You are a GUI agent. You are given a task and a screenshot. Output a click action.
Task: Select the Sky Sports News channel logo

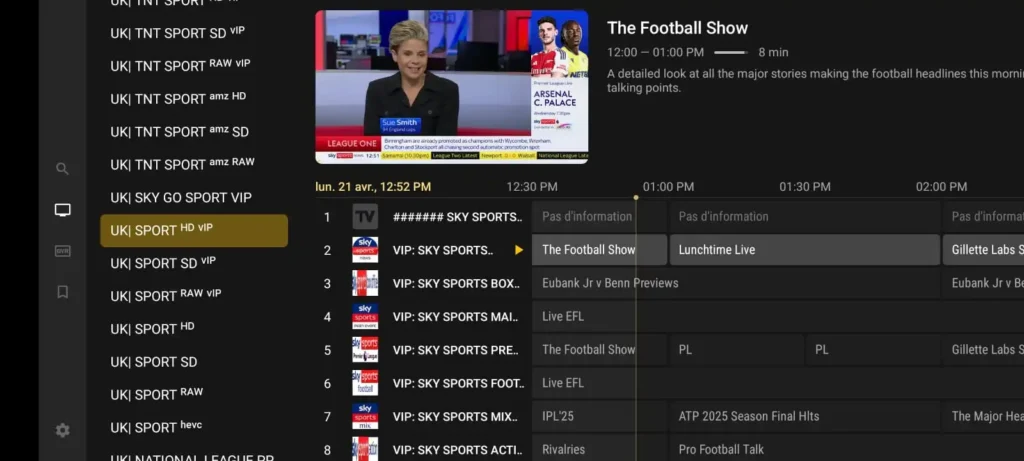click(365, 250)
